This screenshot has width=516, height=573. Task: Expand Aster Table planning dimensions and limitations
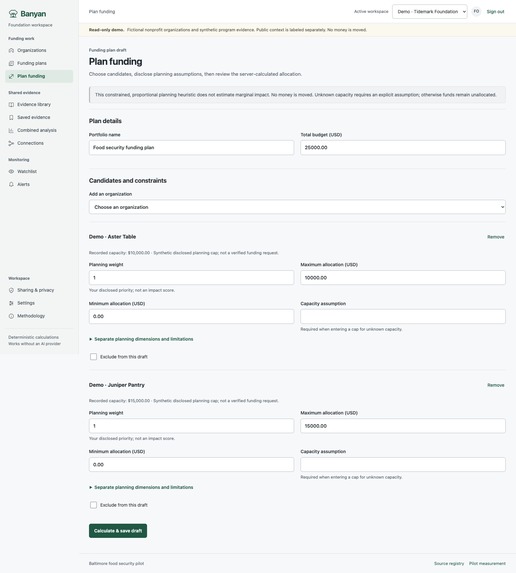click(x=141, y=339)
